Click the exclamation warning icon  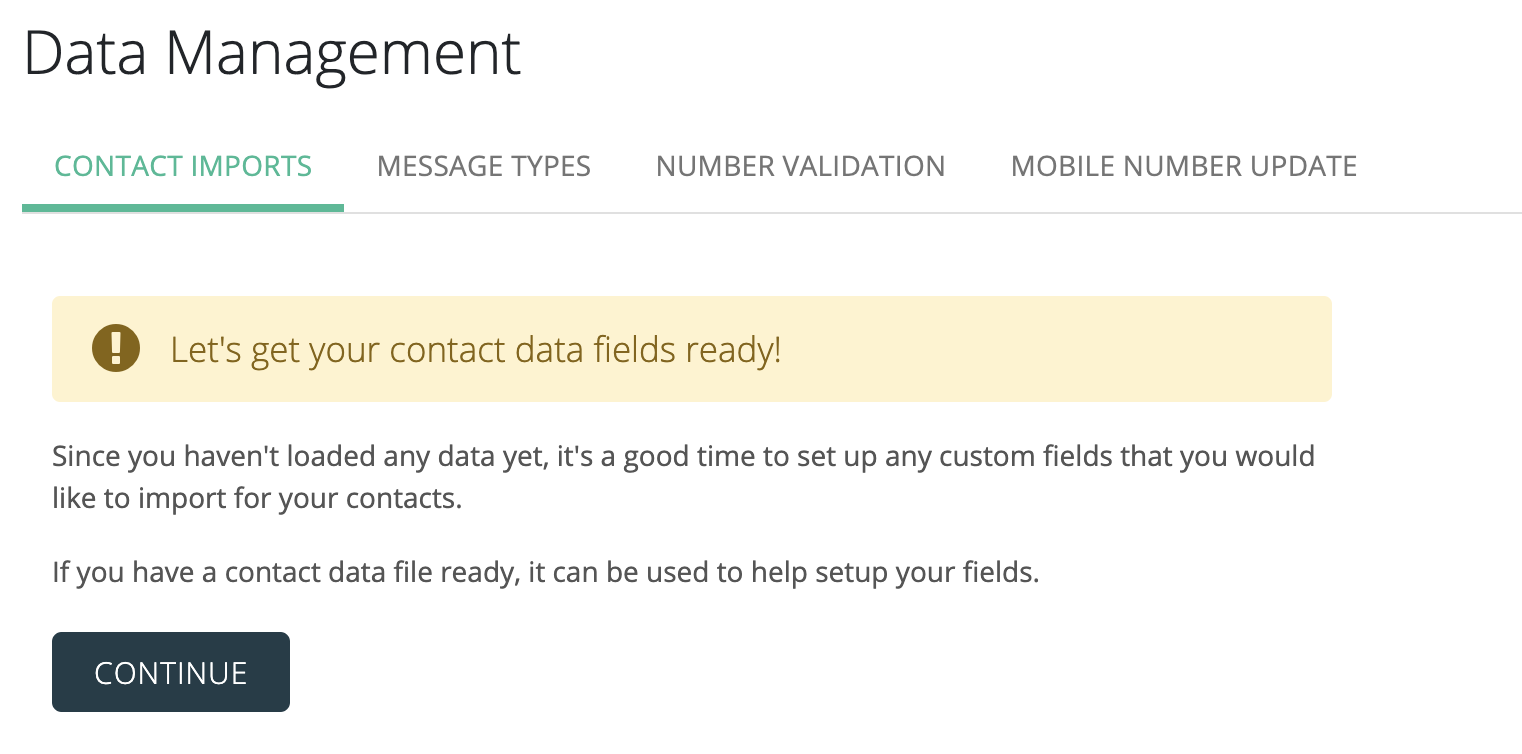(116, 349)
